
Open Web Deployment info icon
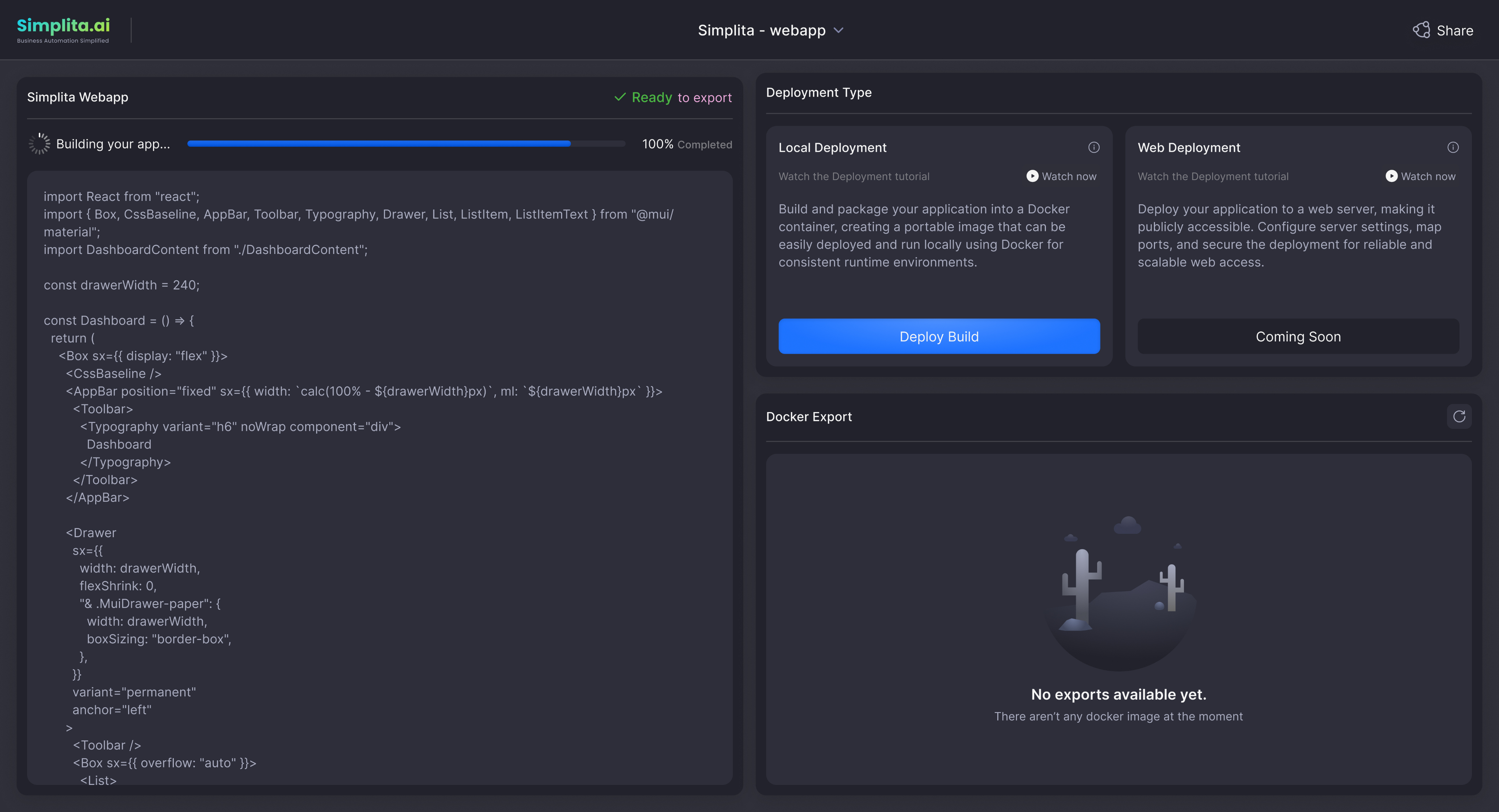coord(1453,148)
